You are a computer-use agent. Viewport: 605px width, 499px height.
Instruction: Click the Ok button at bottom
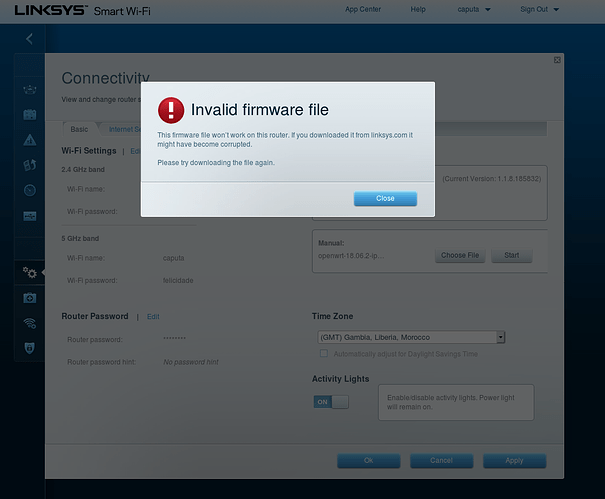[x=368, y=461]
